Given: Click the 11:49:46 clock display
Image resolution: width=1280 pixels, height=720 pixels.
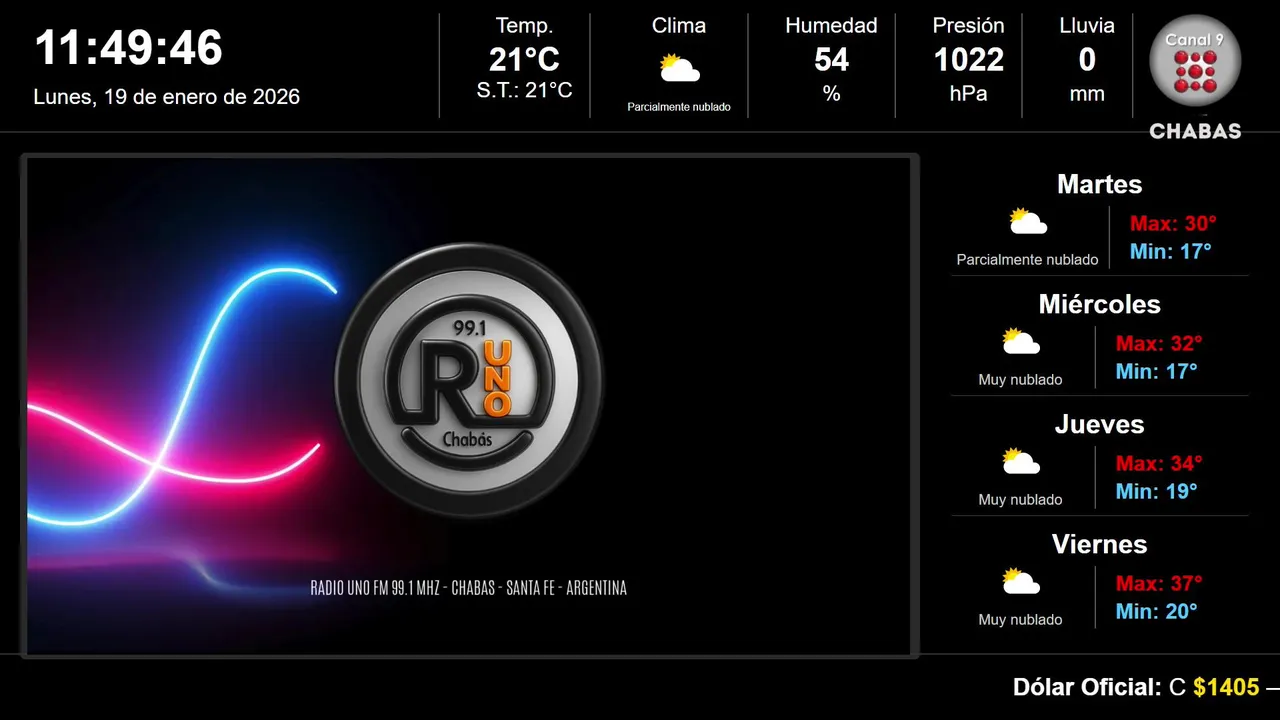Looking at the screenshot, I should coord(129,48).
